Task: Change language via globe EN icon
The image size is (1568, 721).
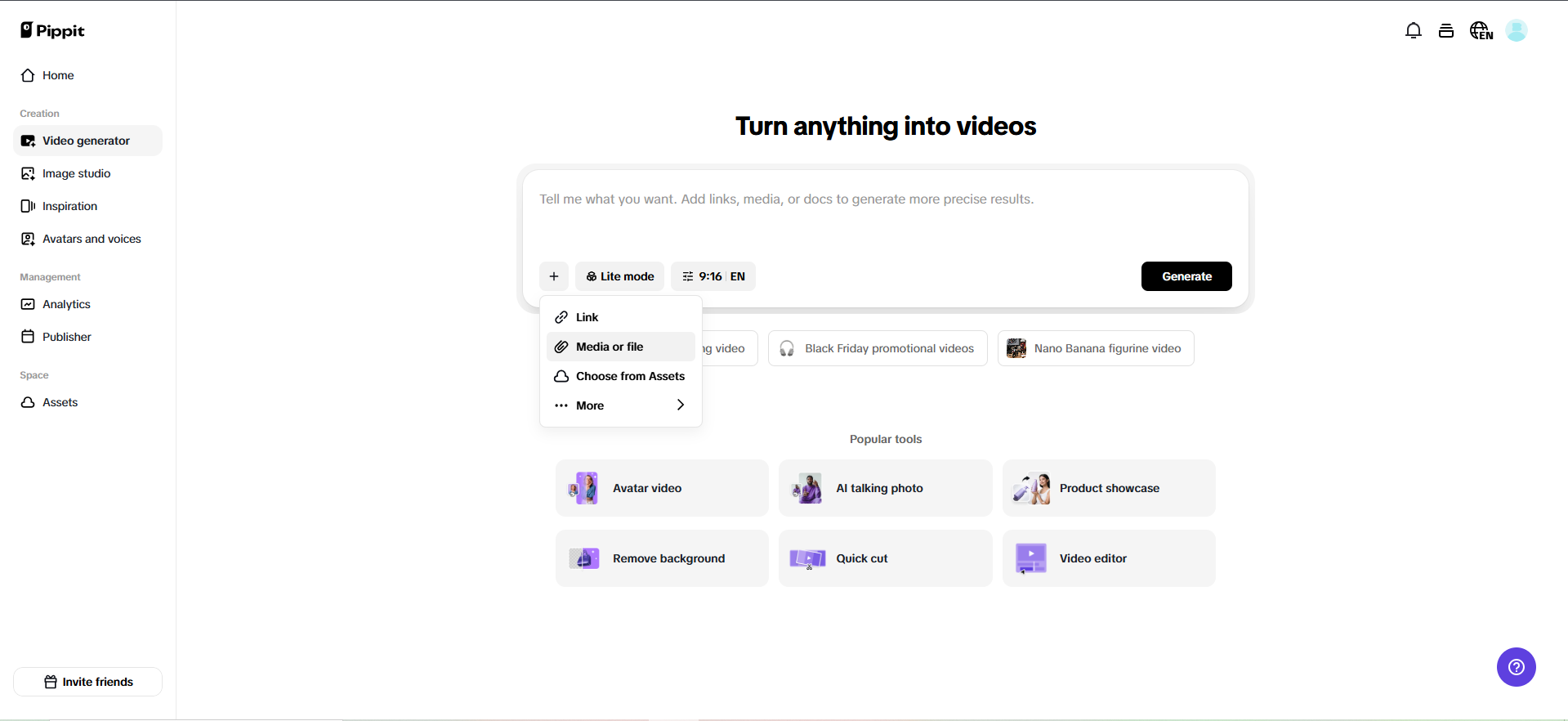Action: tap(1481, 31)
